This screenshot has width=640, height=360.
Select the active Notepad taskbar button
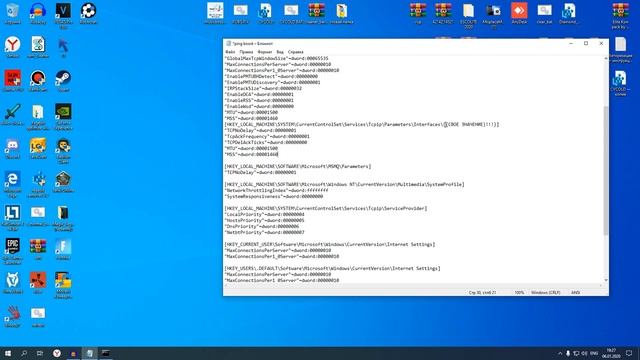coord(89,353)
